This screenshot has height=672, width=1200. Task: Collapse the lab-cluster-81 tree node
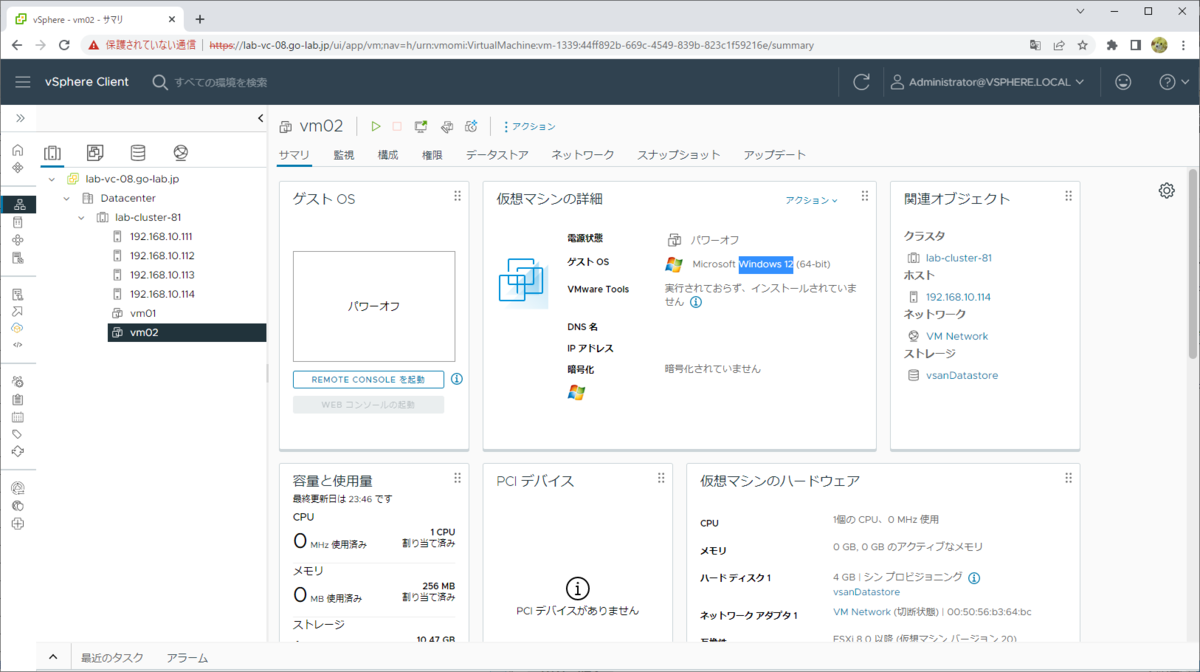(82, 217)
